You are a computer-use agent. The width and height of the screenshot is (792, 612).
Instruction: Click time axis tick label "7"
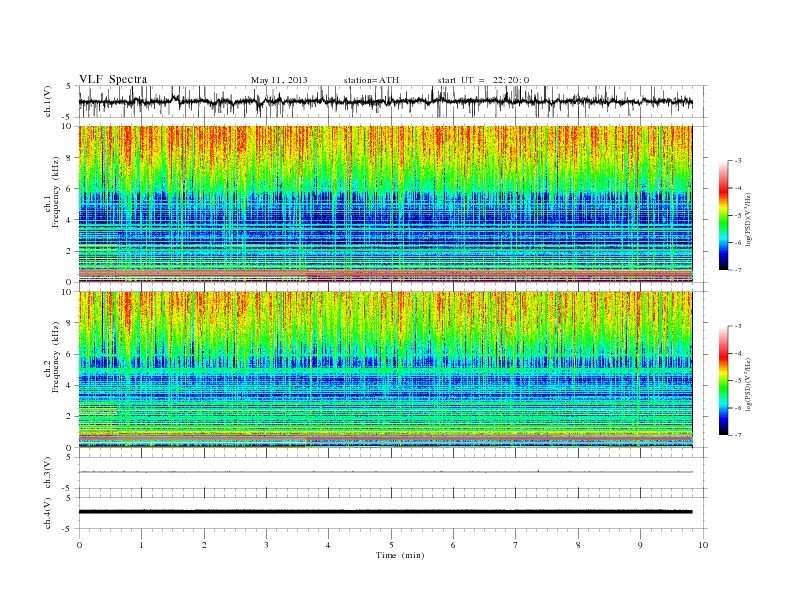516,545
